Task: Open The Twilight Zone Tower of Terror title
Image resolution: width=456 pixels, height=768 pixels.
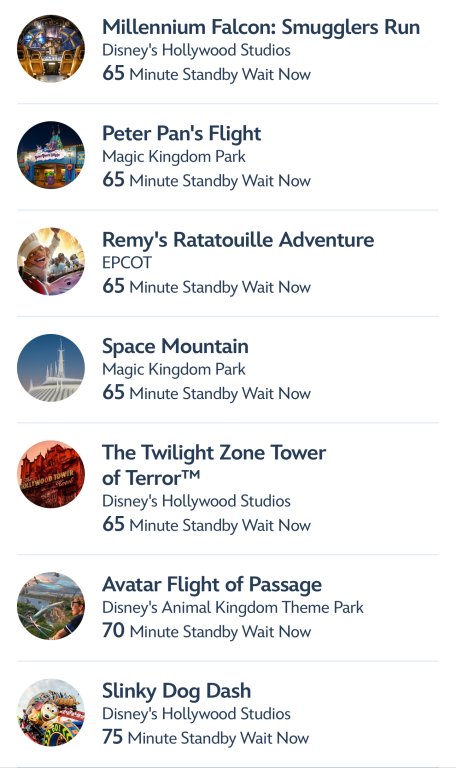Action: 214,465
